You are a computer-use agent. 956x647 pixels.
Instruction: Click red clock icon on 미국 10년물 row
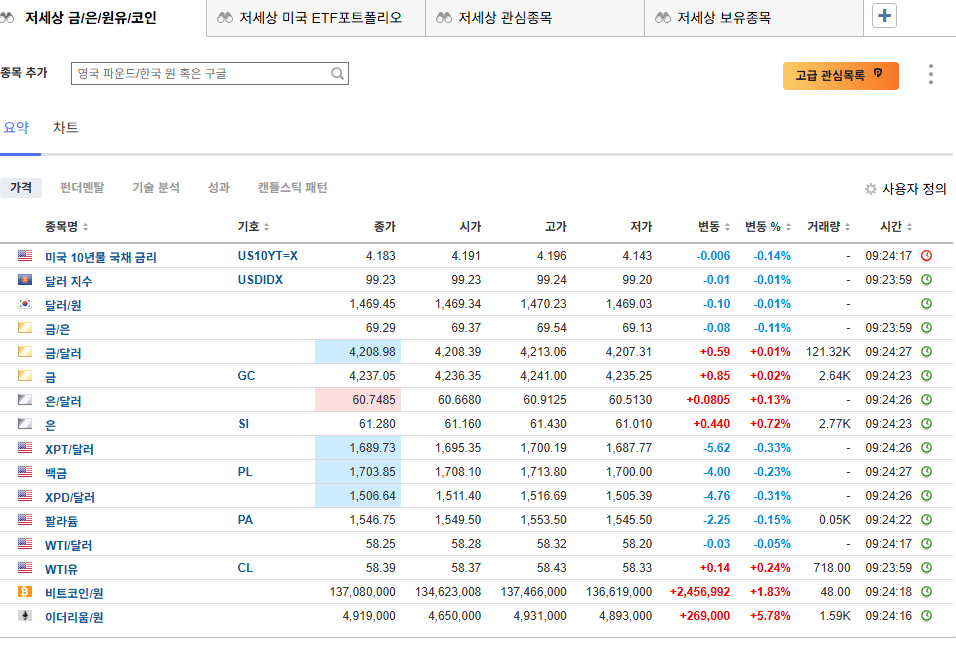click(x=926, y=256)
